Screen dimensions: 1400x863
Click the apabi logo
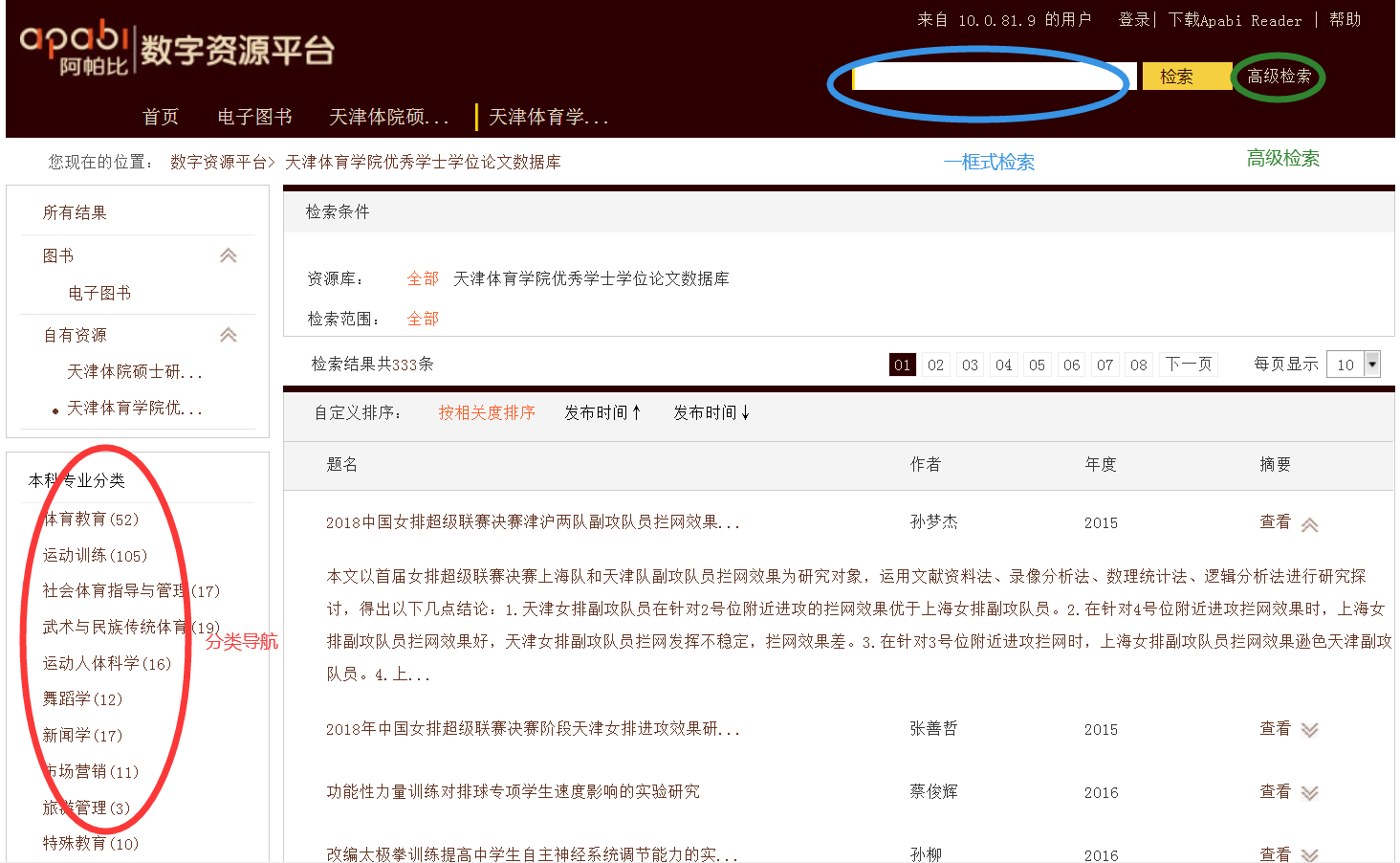click(x=75, y=48)
